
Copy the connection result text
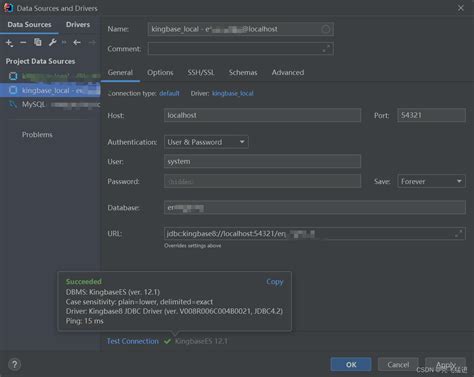click(x=274, y=282)
